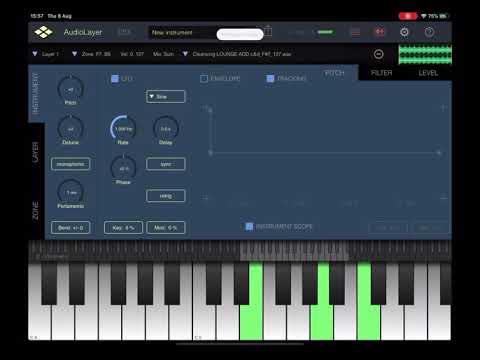Select the ZONE side tab

(36, 211)
